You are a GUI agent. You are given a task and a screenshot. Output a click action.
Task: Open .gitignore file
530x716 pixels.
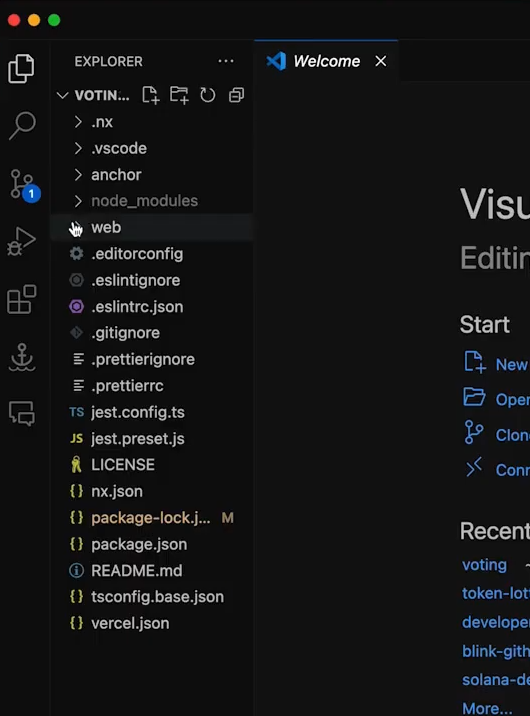click(x=151, y=333)
